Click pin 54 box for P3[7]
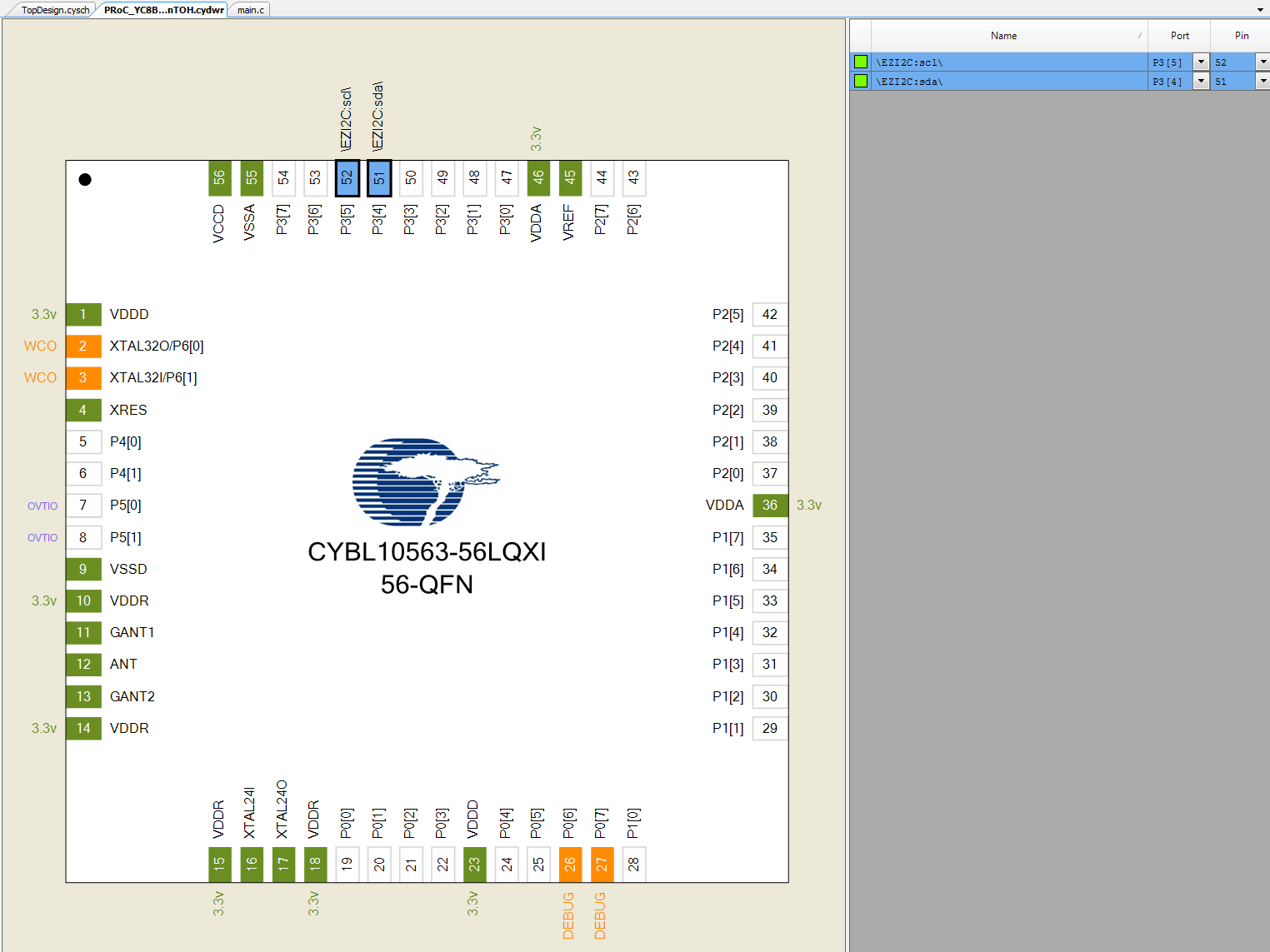 283,178
